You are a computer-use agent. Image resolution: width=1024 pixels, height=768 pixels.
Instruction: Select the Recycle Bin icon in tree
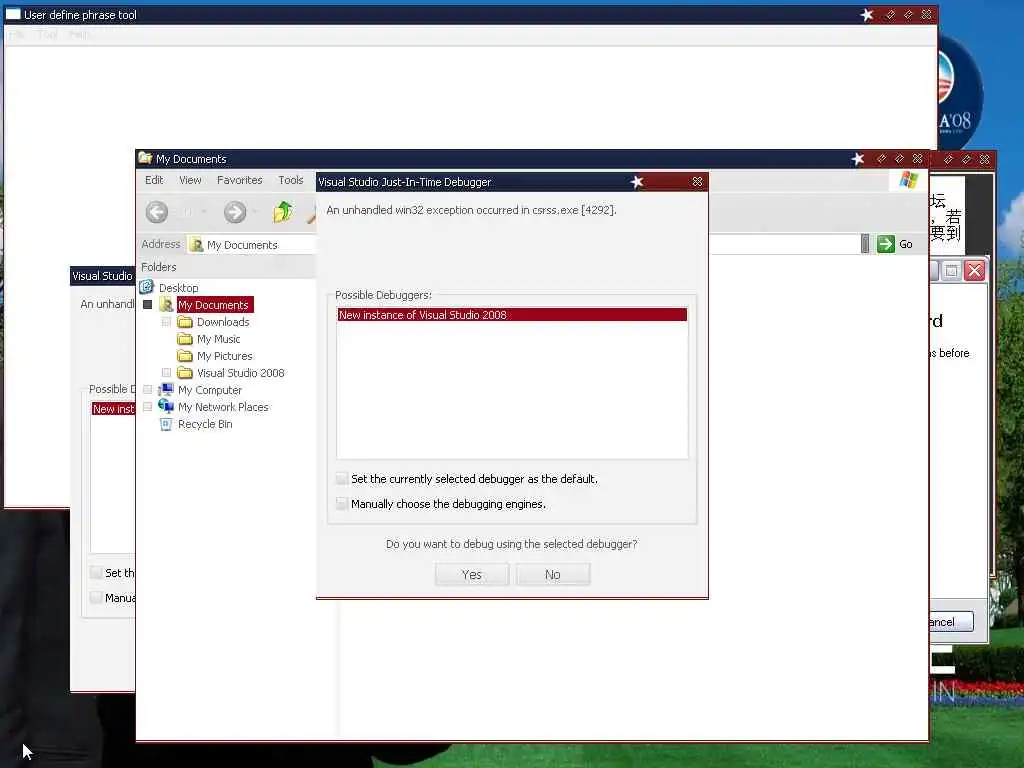166,424
